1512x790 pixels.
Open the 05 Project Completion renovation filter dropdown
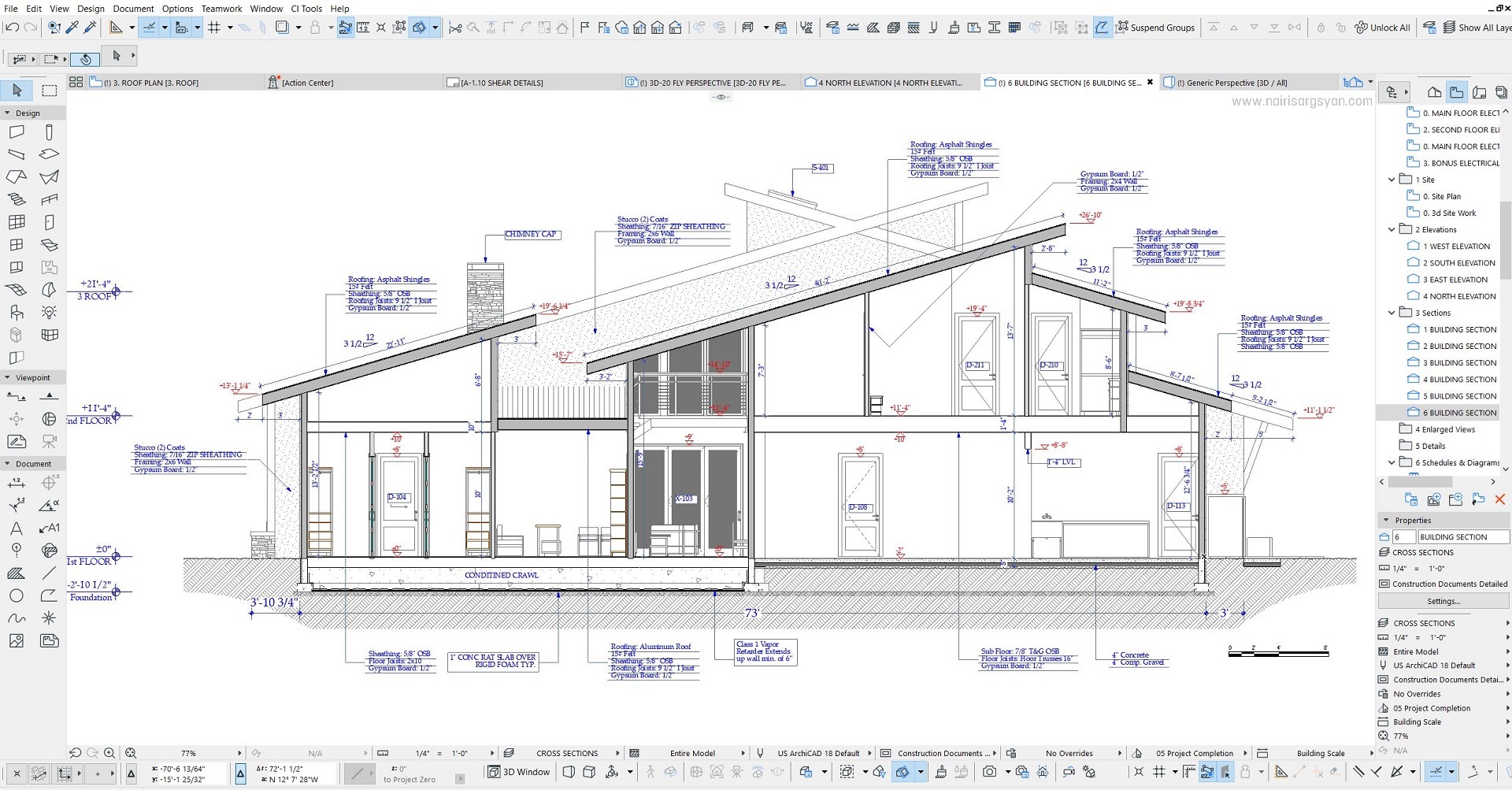pos(1189,753)
